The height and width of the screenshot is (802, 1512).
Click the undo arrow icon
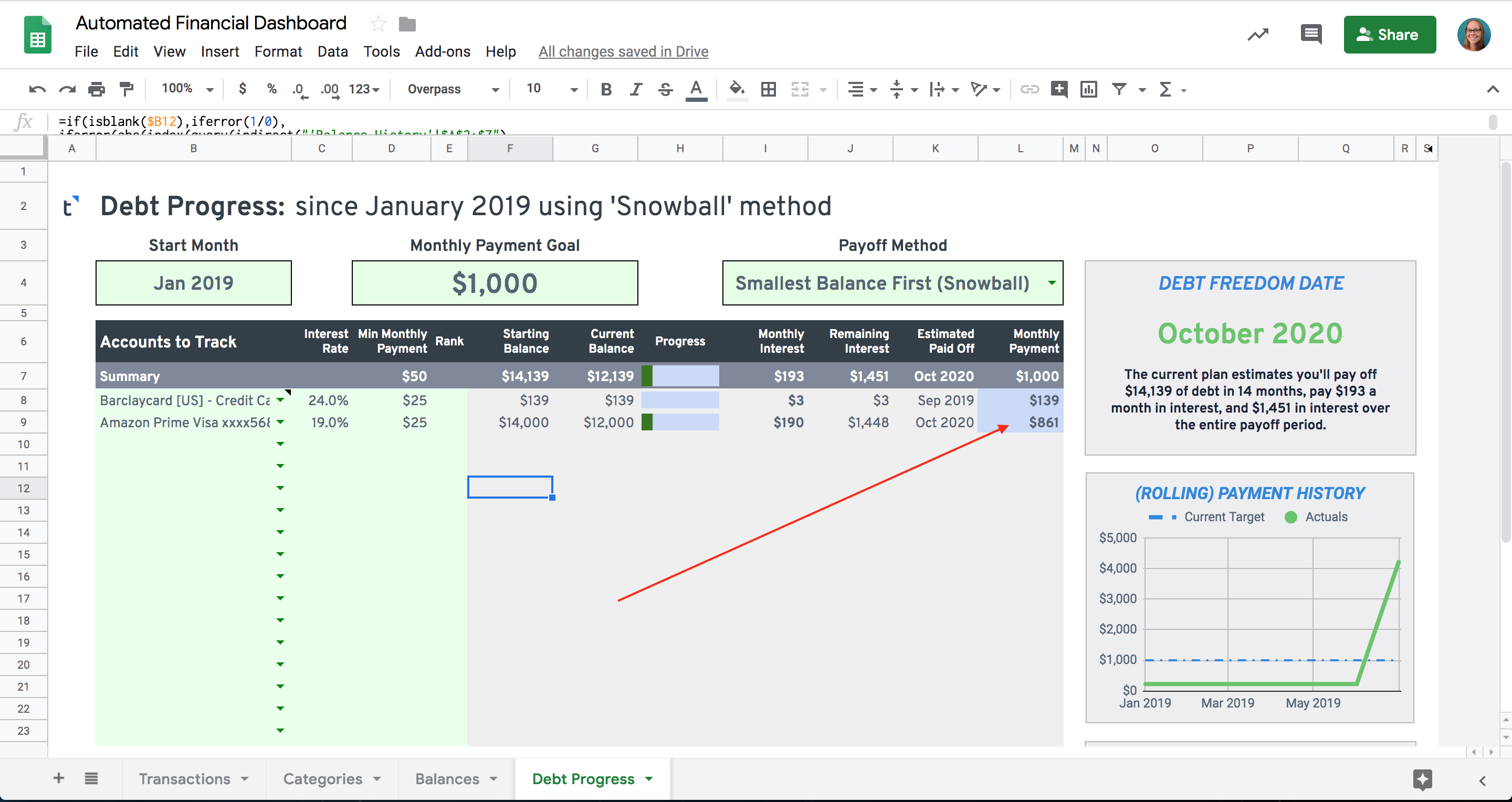(x=37, y=89)
